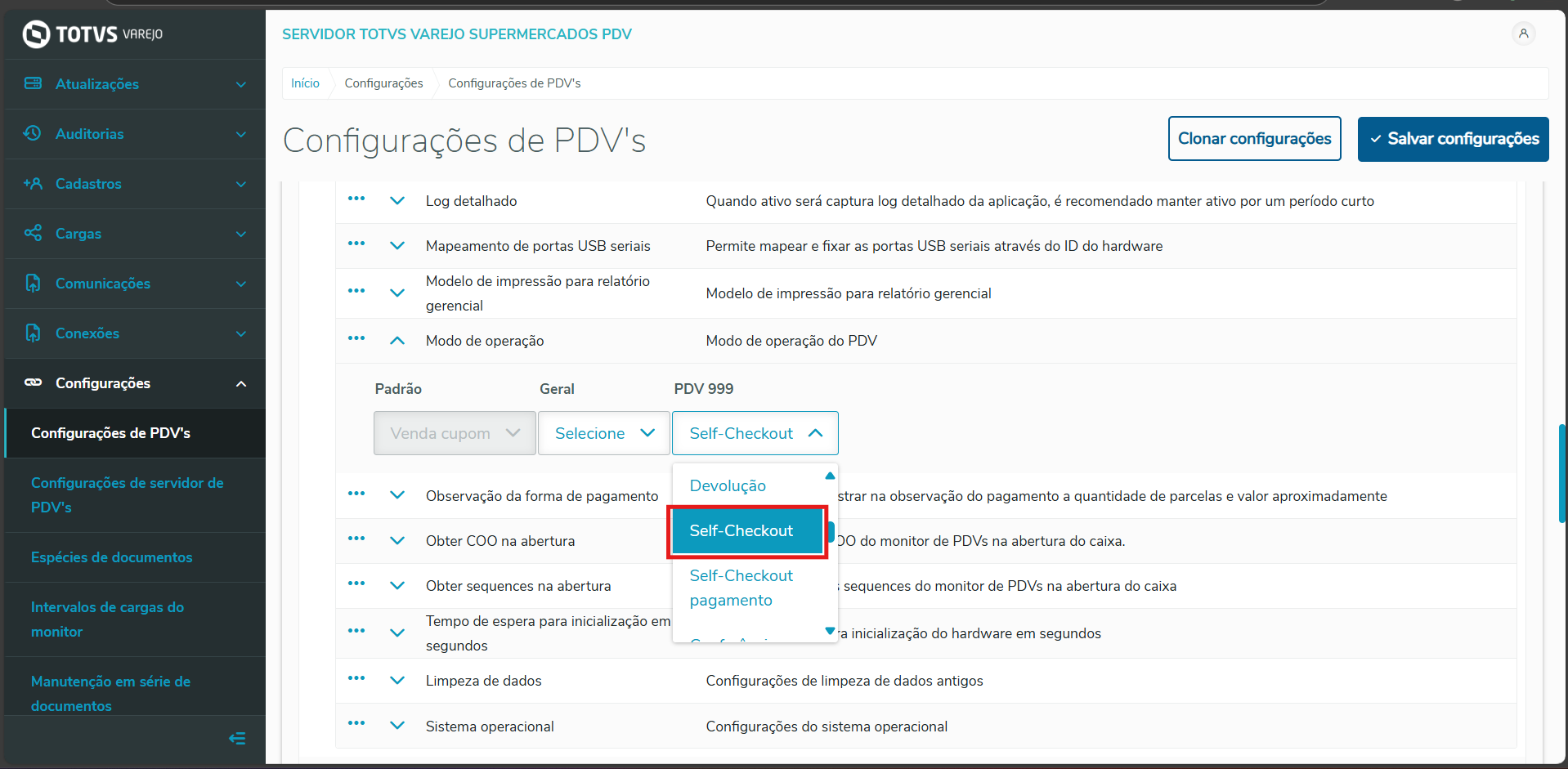Open options dots for Modelo de impressão row
Image resolution: width=1568 pixels, height=769 pixels.
tap(356, 291)
